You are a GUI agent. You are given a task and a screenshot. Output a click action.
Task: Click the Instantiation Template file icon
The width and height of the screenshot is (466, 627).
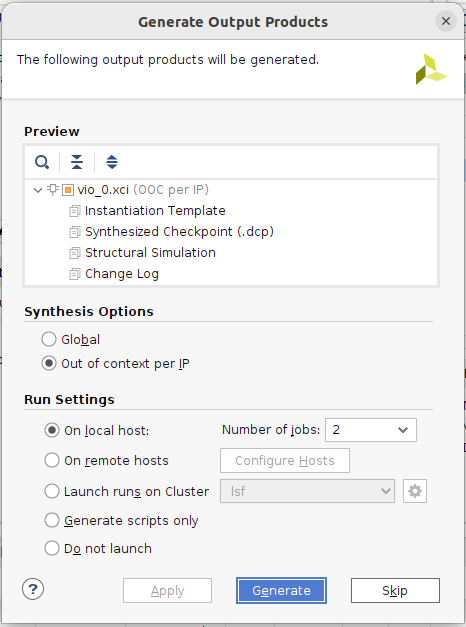[x=74, y=211]
